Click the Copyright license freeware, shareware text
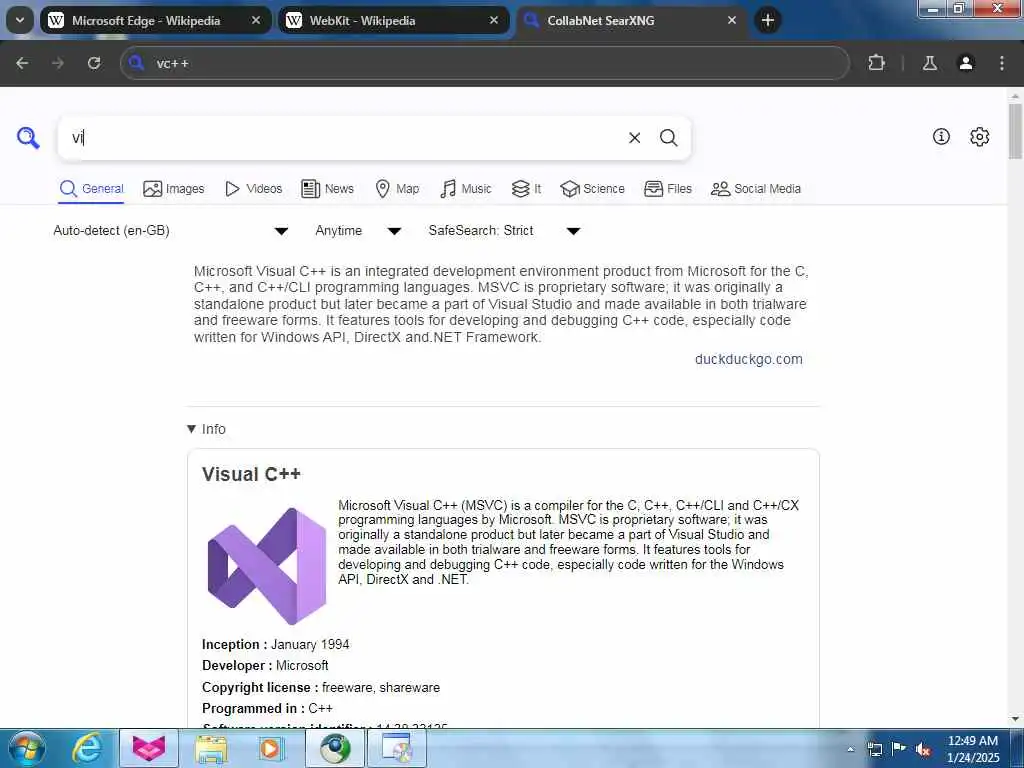The width and height of the screenshot is (1024, 768). [x=321, y=688]
